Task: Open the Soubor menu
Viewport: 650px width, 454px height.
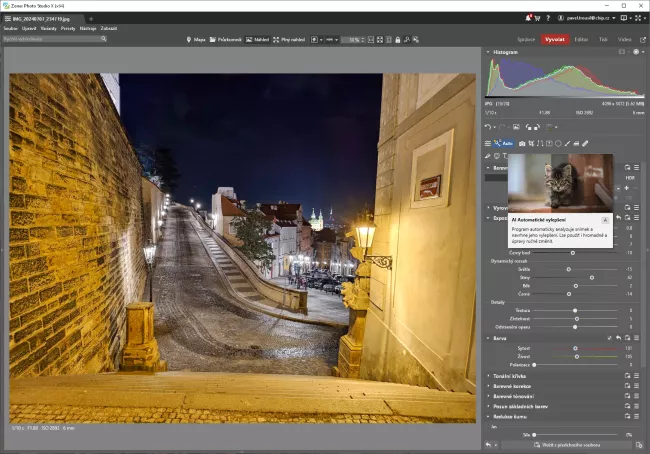Action: coord(10,28)
